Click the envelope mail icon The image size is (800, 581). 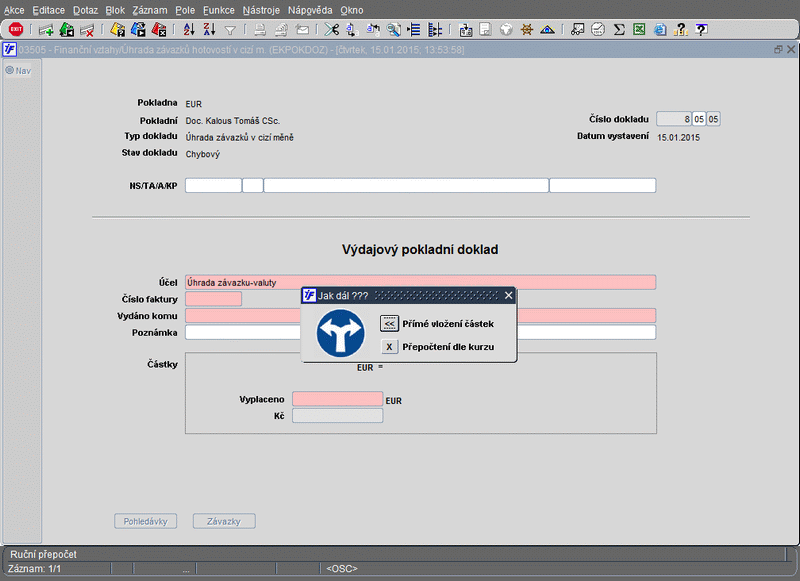point(302,30)
